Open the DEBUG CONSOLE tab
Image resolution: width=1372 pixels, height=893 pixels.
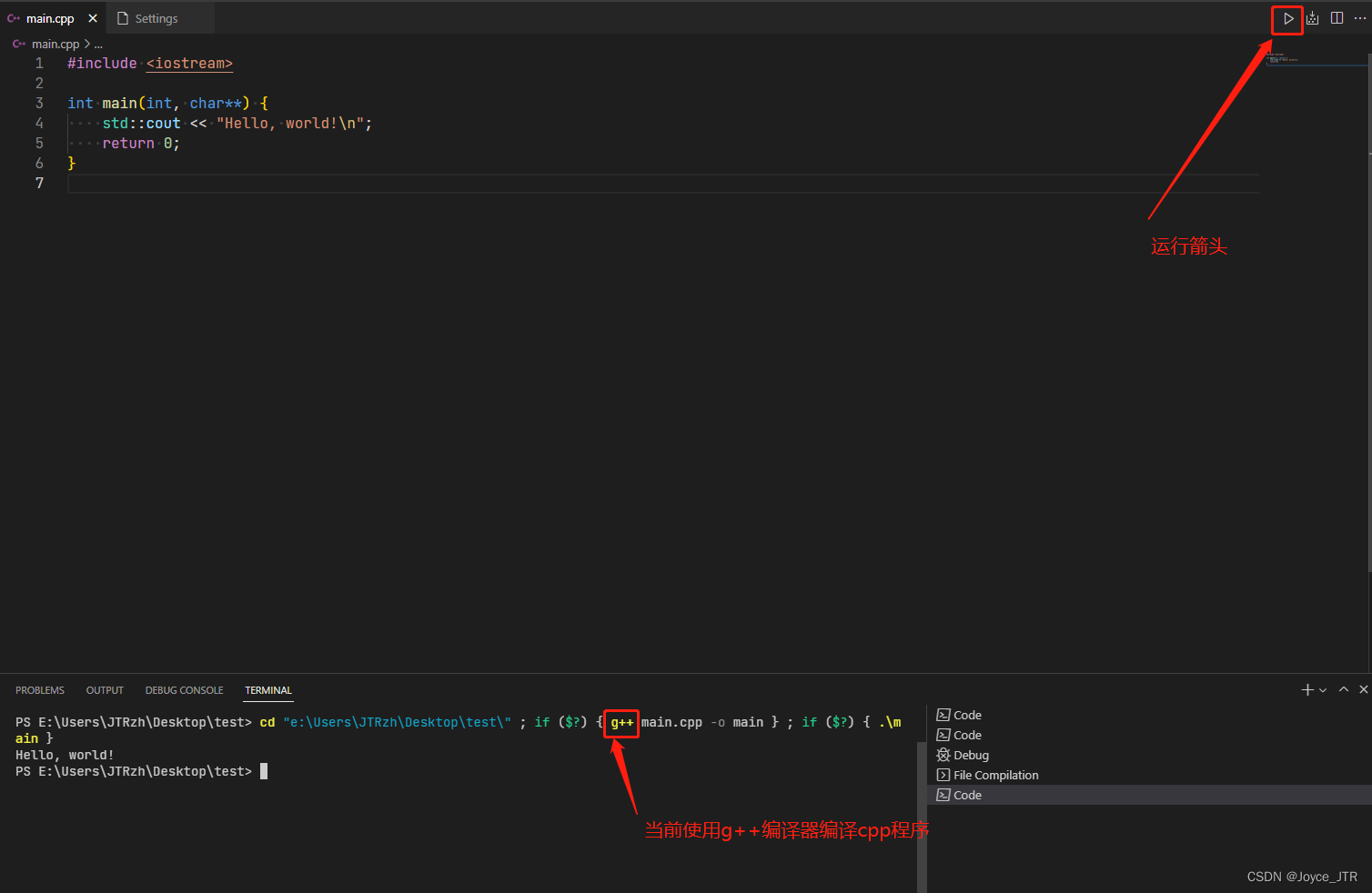[184, 690]
